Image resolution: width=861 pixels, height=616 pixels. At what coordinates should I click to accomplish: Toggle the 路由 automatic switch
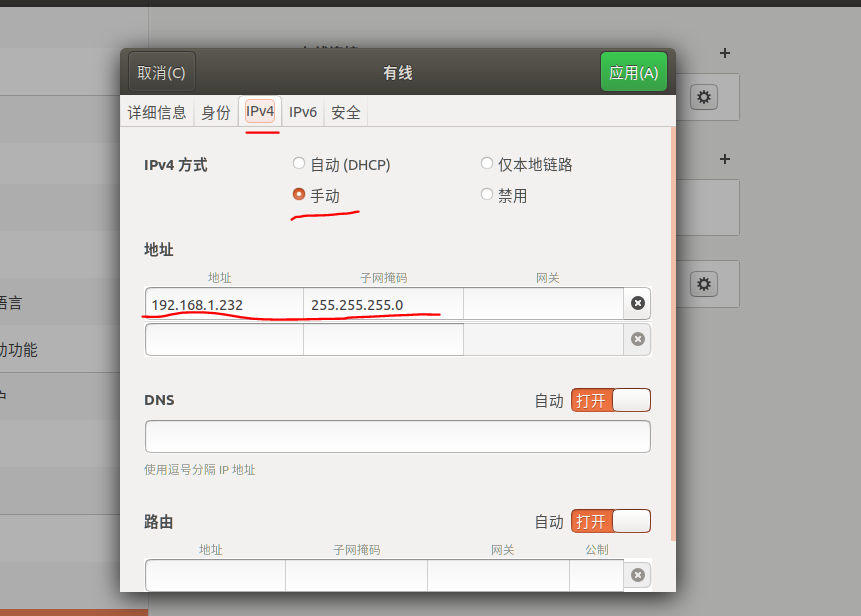point(611,521)
